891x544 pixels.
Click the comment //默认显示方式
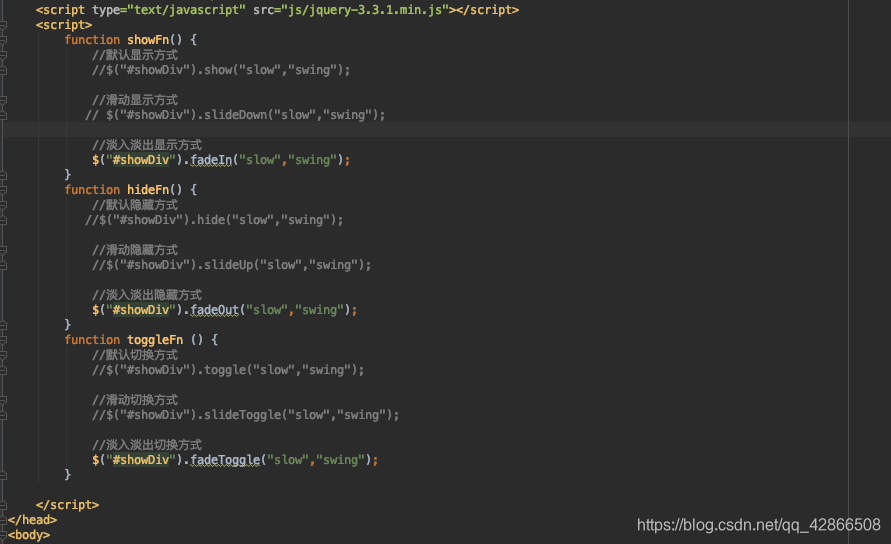point(135,55)
